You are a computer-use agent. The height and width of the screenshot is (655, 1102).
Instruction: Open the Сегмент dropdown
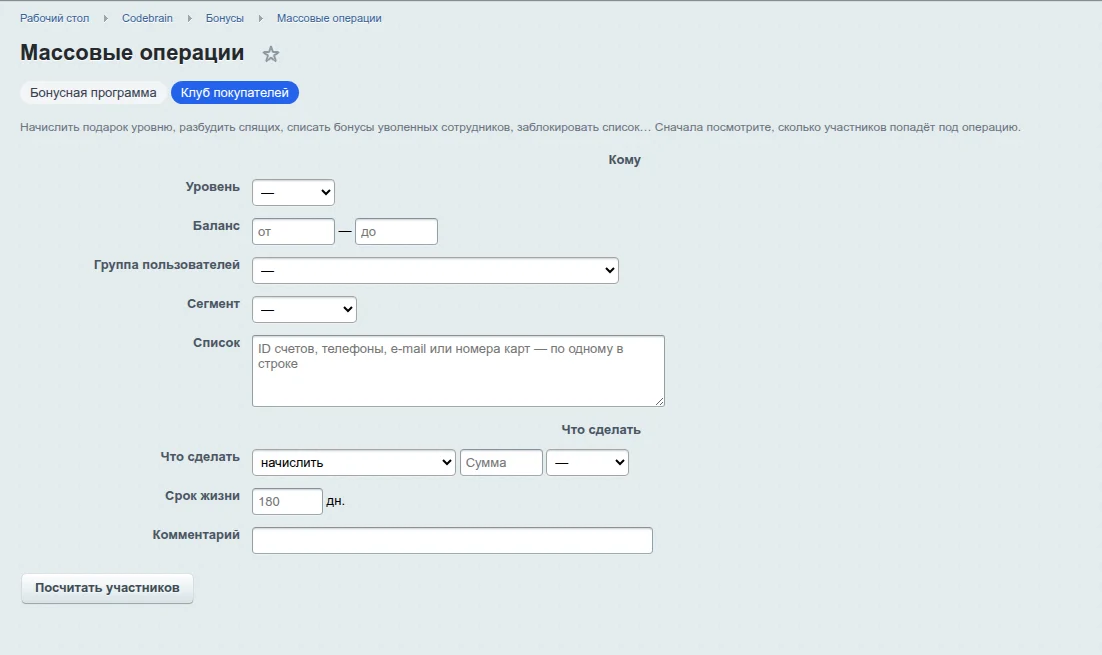(x=304, y=309)
